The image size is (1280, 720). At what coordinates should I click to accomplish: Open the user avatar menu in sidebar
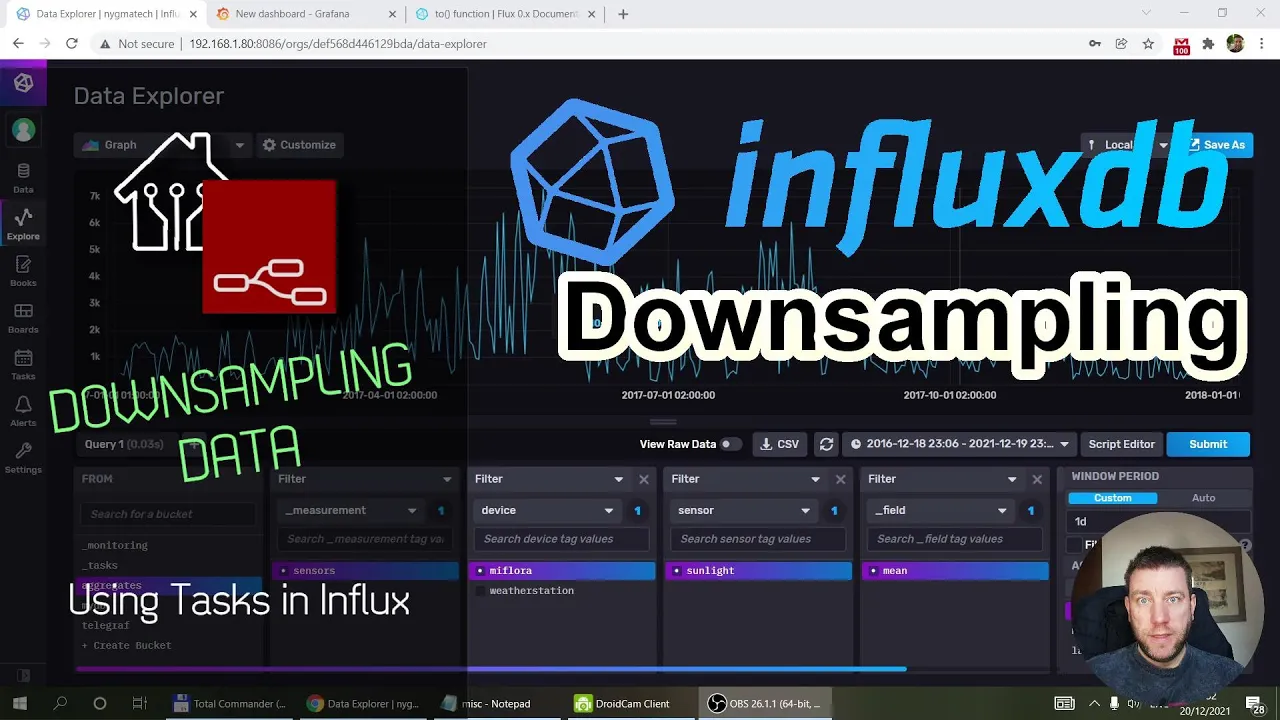[23, 130]
